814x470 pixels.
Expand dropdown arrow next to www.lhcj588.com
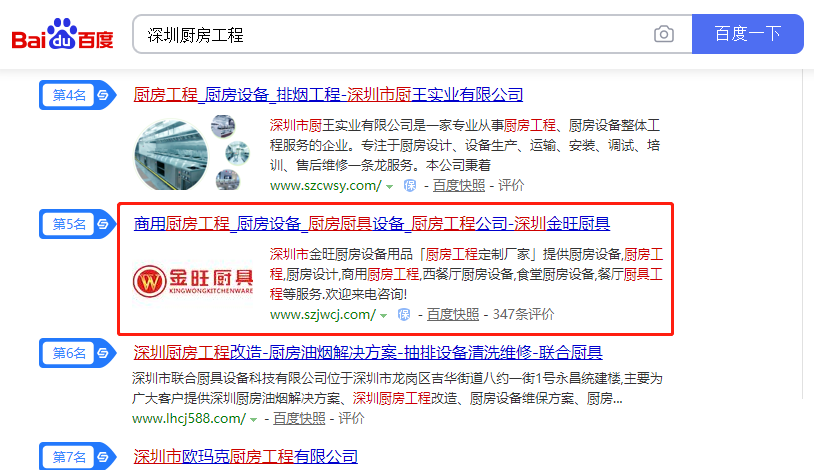click(x=253, y=420)
